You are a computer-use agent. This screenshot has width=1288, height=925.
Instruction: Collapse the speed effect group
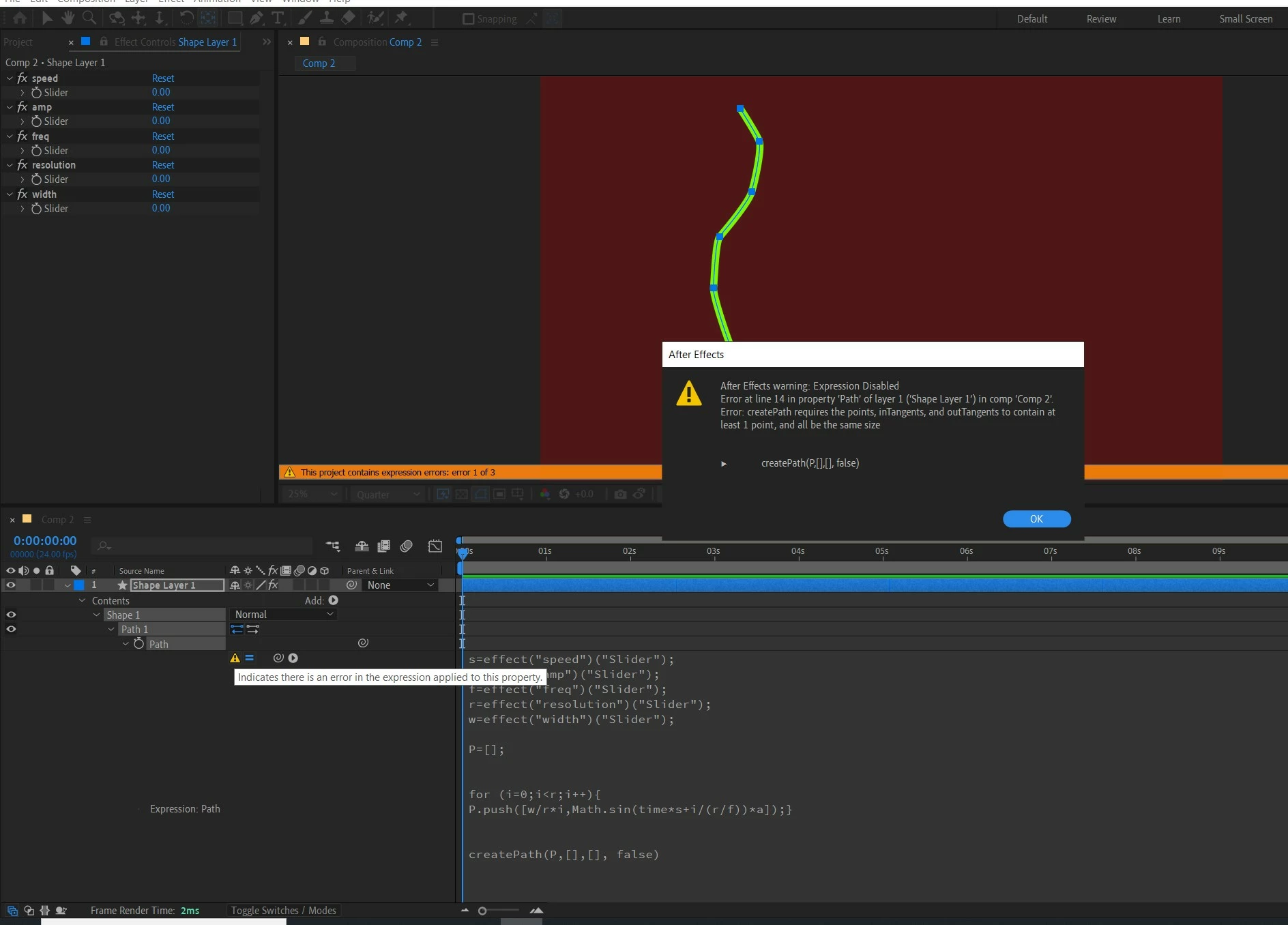click(x=10, y=78)
